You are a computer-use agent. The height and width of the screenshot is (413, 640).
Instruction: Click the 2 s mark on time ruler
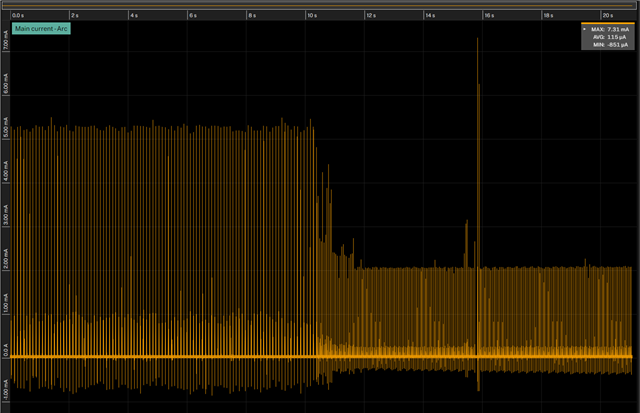(x=75, y=16)
